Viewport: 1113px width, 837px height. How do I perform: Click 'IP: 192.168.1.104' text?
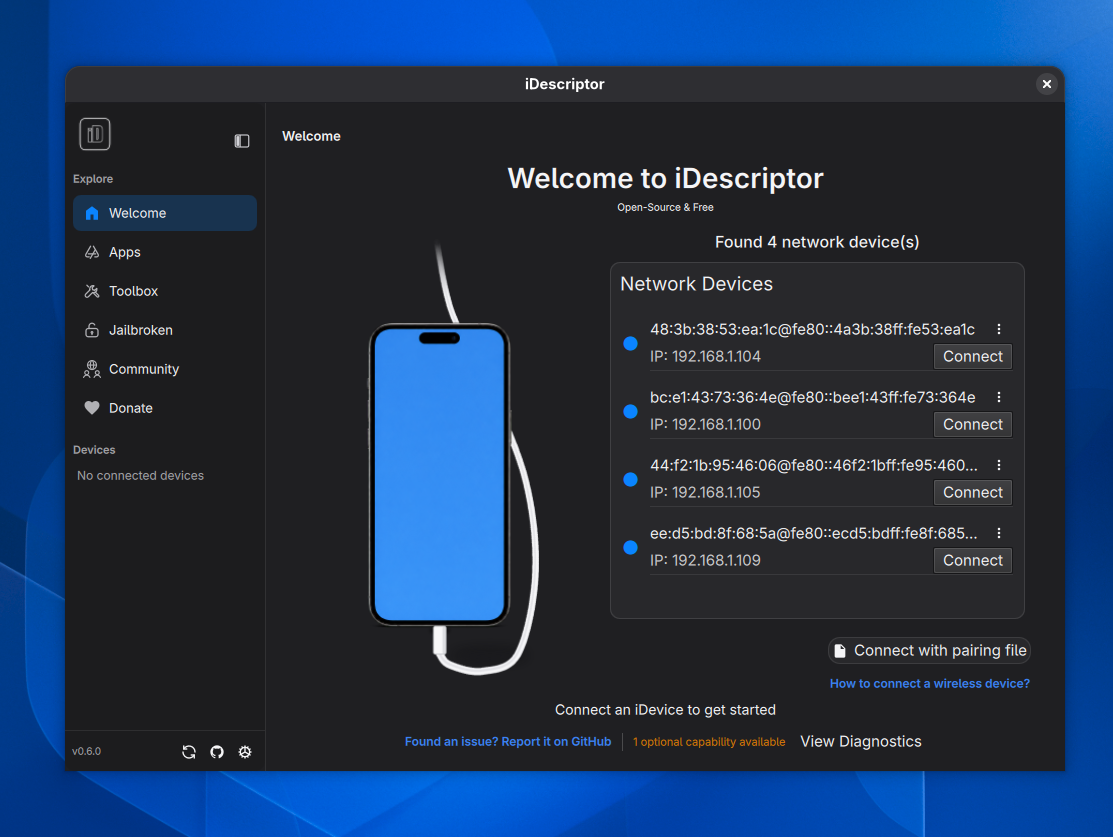(706, 356)
